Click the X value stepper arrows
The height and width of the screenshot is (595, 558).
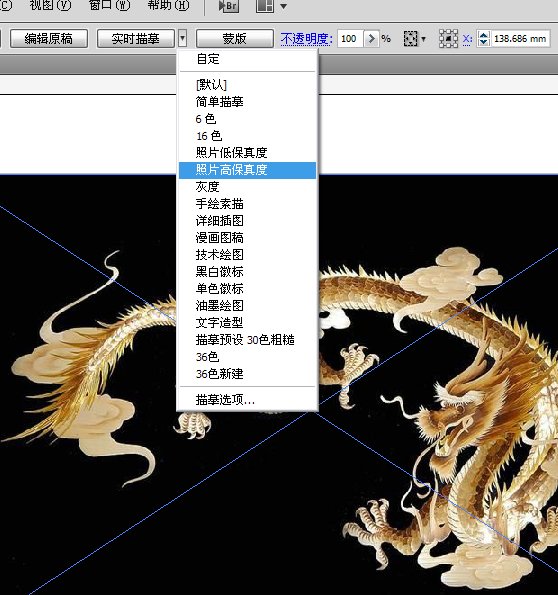point(483,39)
